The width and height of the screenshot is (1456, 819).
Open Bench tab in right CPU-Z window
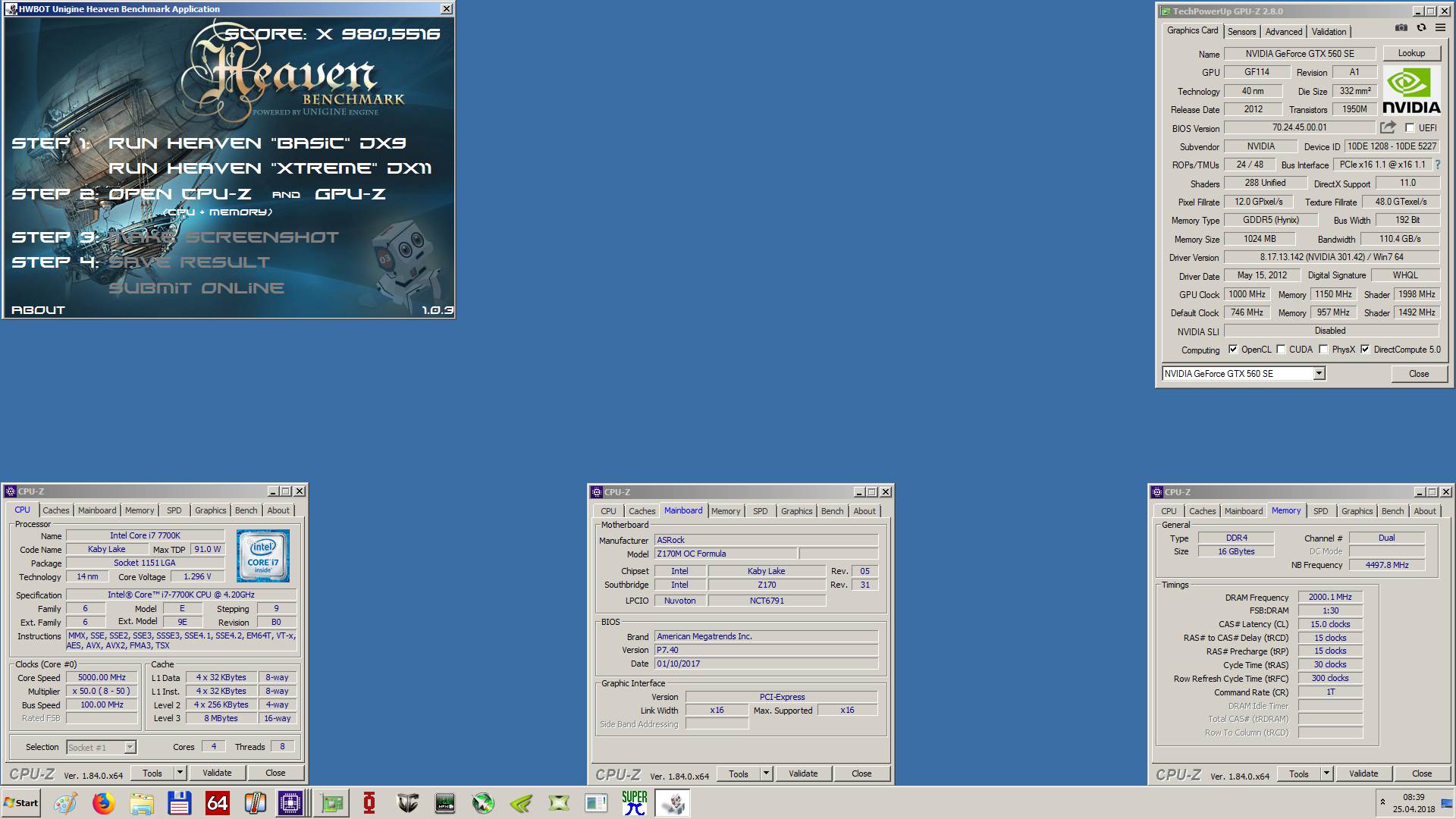click(1392, 511)
